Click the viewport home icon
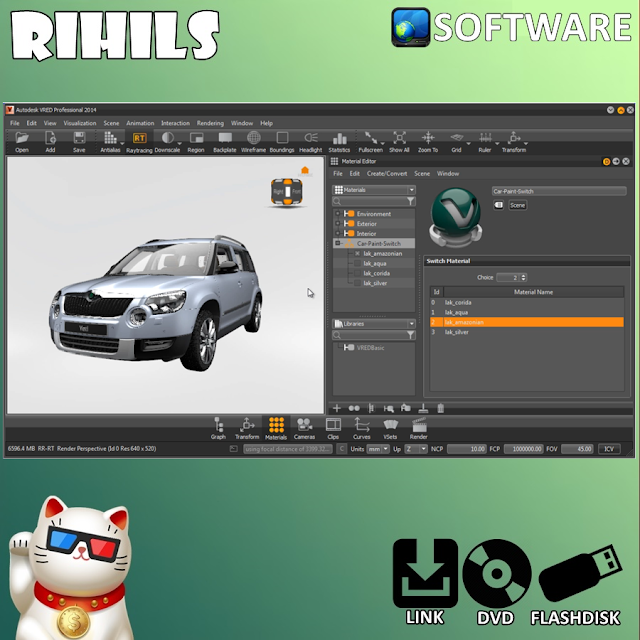The height and width of the screenshot is (640, 640). [x=305, y=170]
